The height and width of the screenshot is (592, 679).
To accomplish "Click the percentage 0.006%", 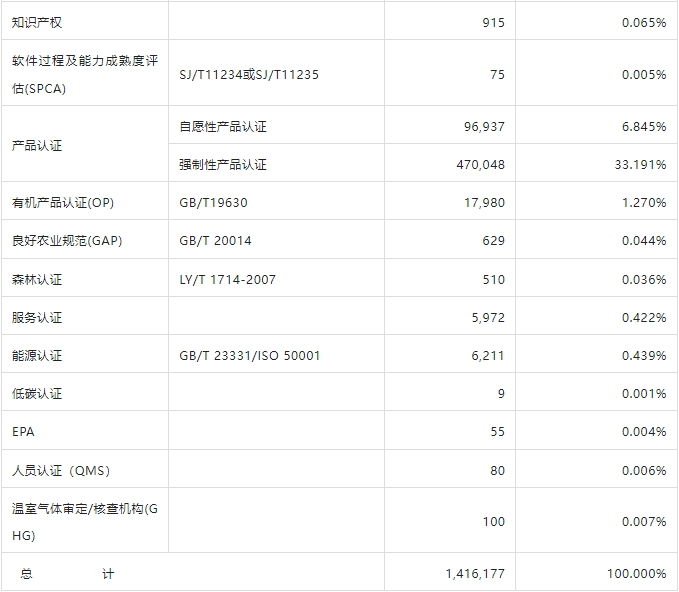I will pyautogui.click(x=644, y=471).
